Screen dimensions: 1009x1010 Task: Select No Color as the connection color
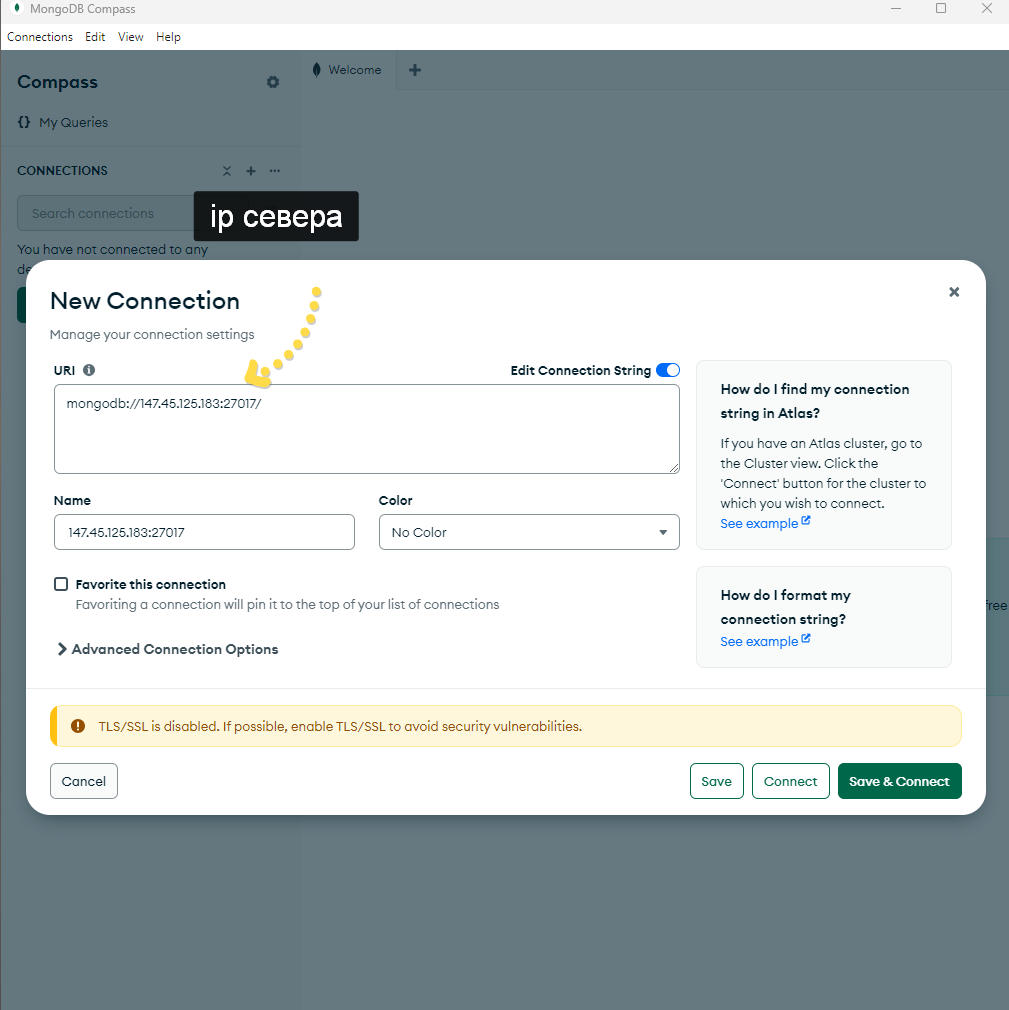[529, 532]
